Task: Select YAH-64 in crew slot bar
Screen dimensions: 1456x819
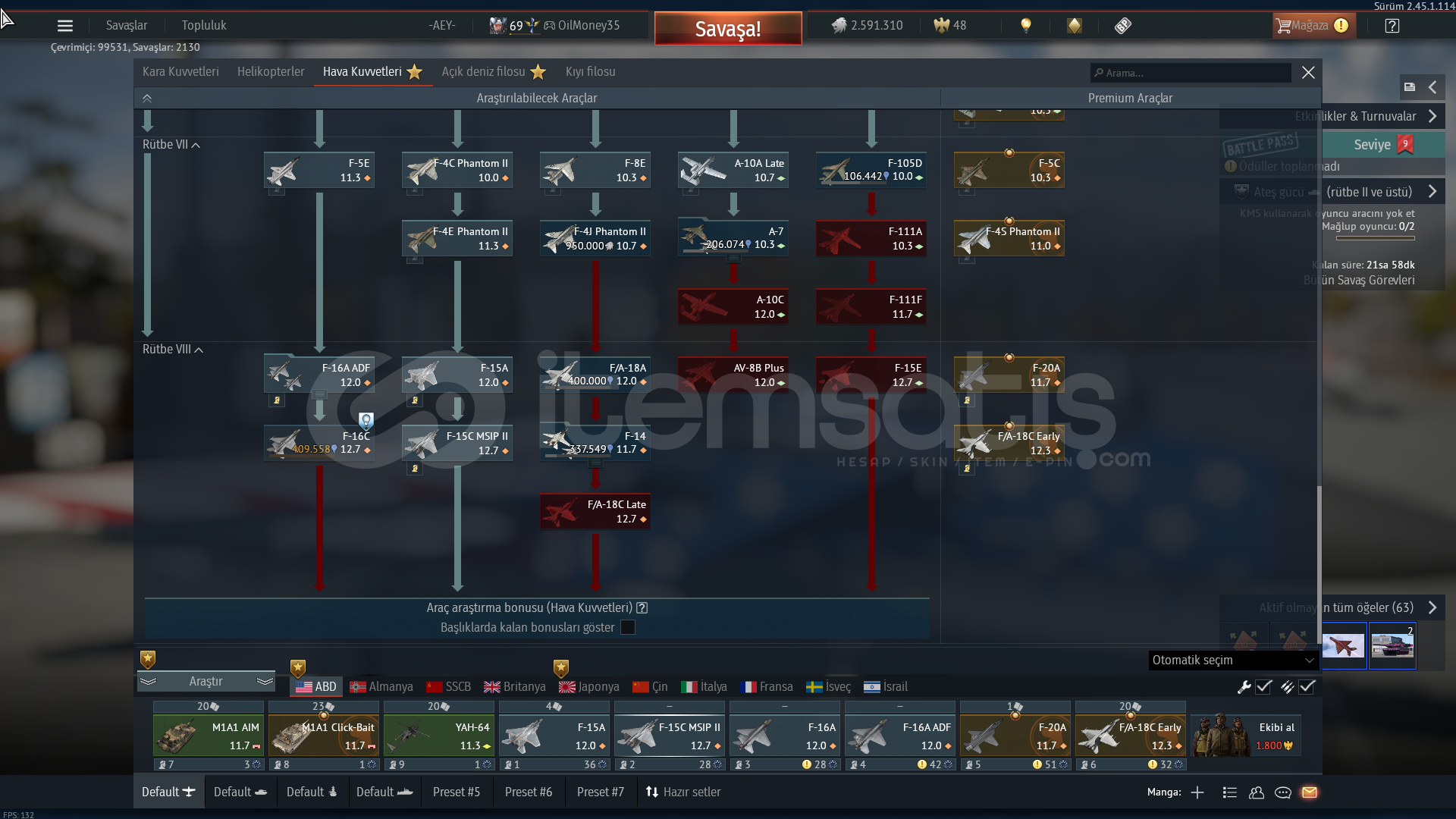Action: click(439, 736)
